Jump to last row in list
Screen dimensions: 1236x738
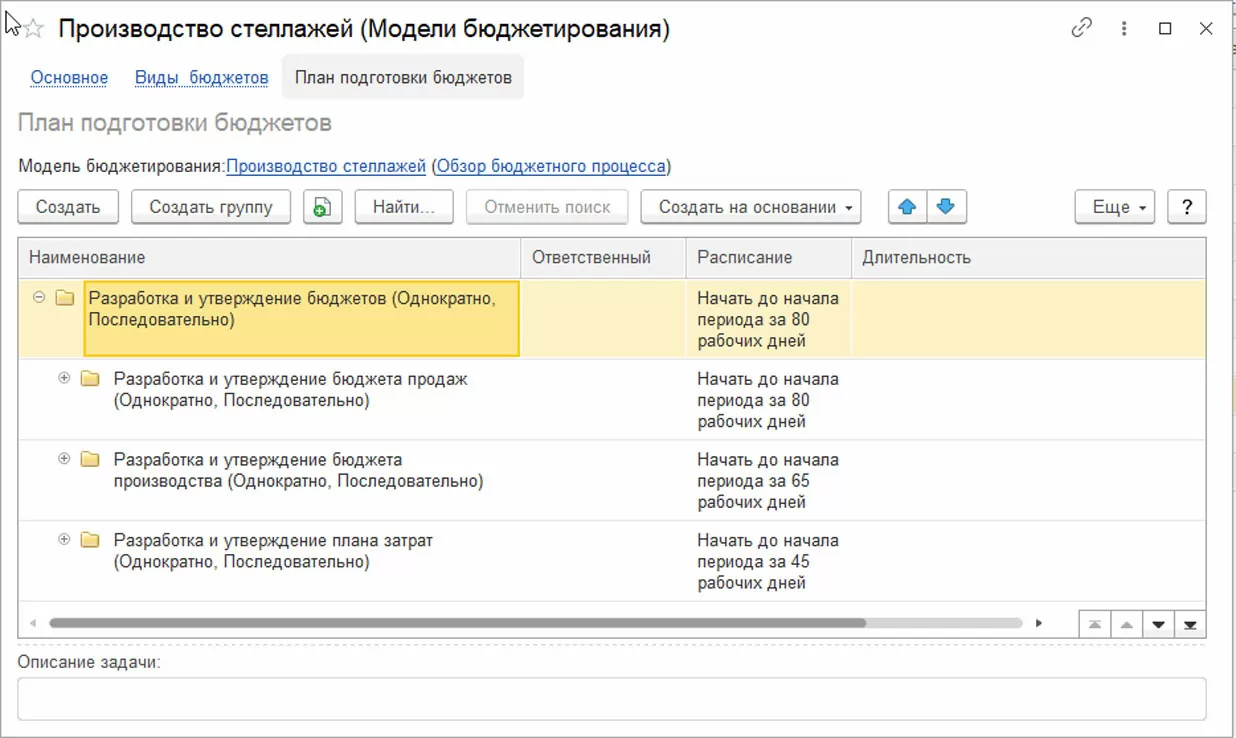click(x=1190, y=625)
